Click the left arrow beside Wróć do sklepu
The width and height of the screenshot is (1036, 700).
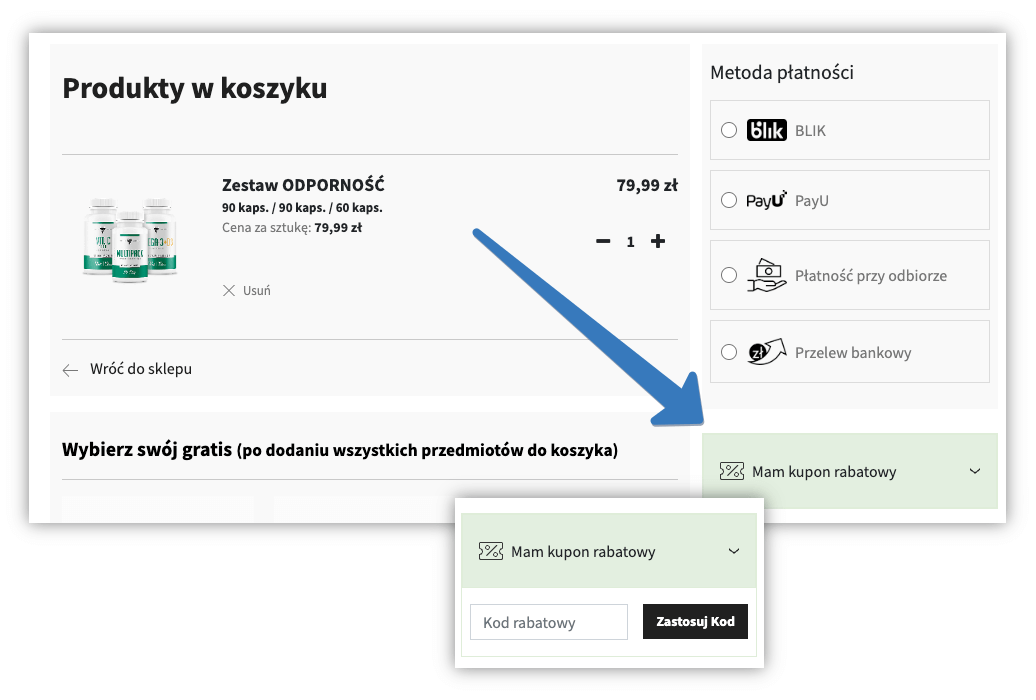click(x=70, y=369)
